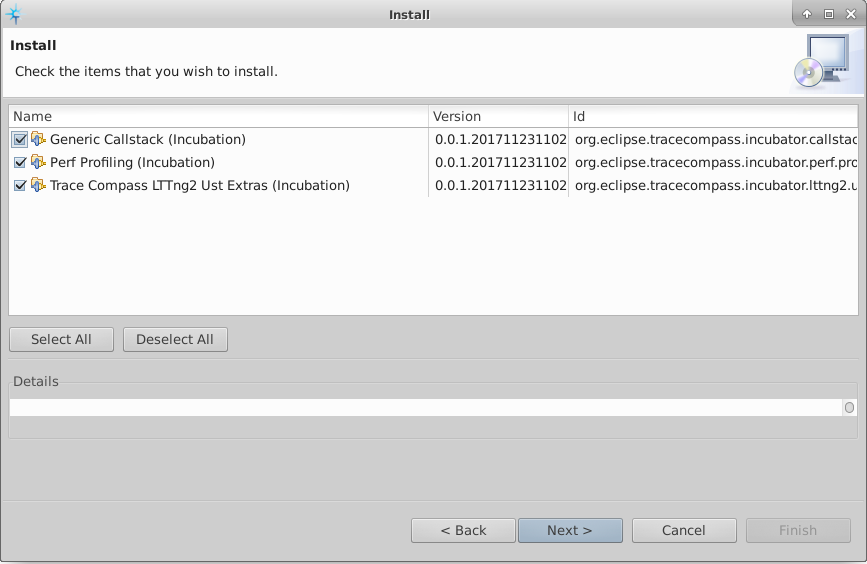Uncheck the Generic Callstack (Incubation) checkbox

pos(20,139)
